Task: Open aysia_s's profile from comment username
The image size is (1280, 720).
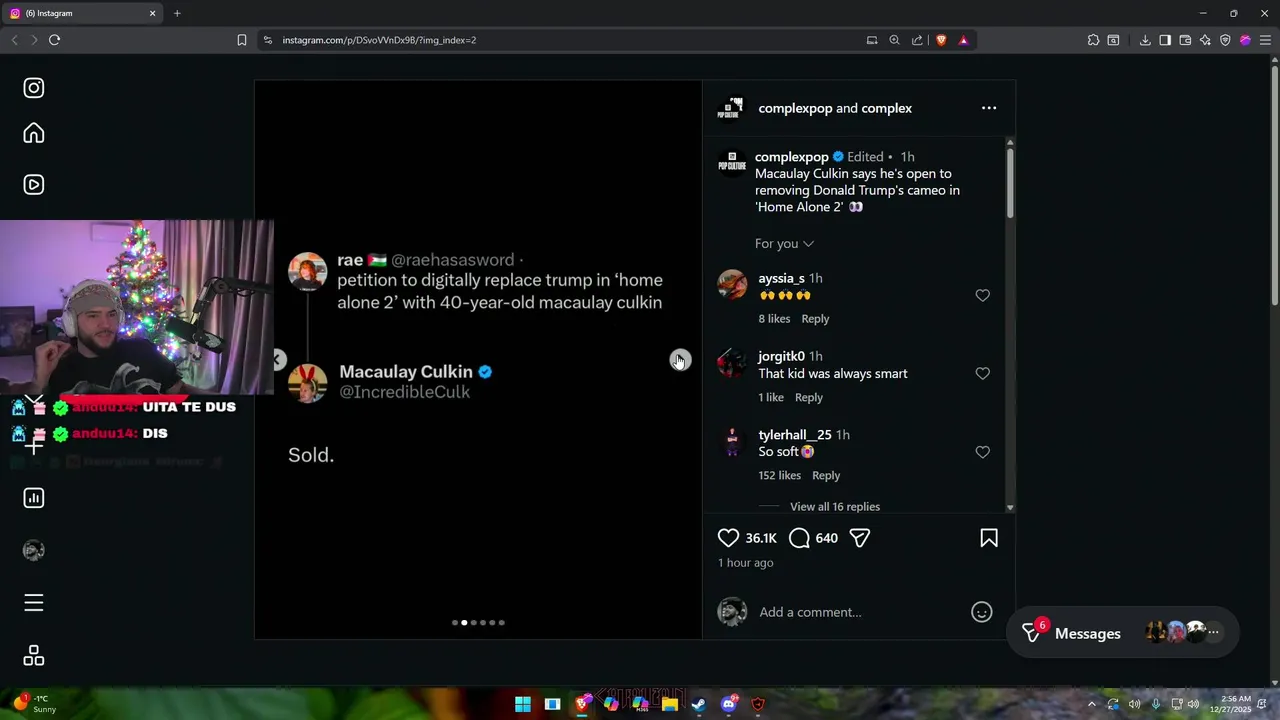Action: click(x=781, y=278)
